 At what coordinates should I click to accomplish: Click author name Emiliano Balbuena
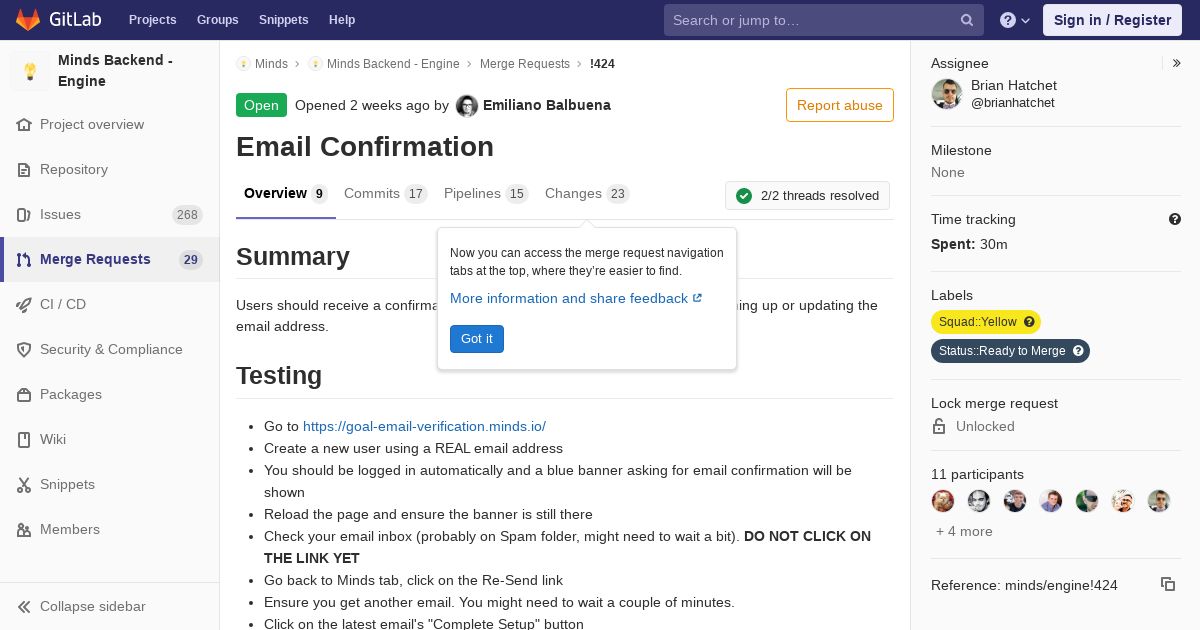pyautogui.click(x=547, y=105)
